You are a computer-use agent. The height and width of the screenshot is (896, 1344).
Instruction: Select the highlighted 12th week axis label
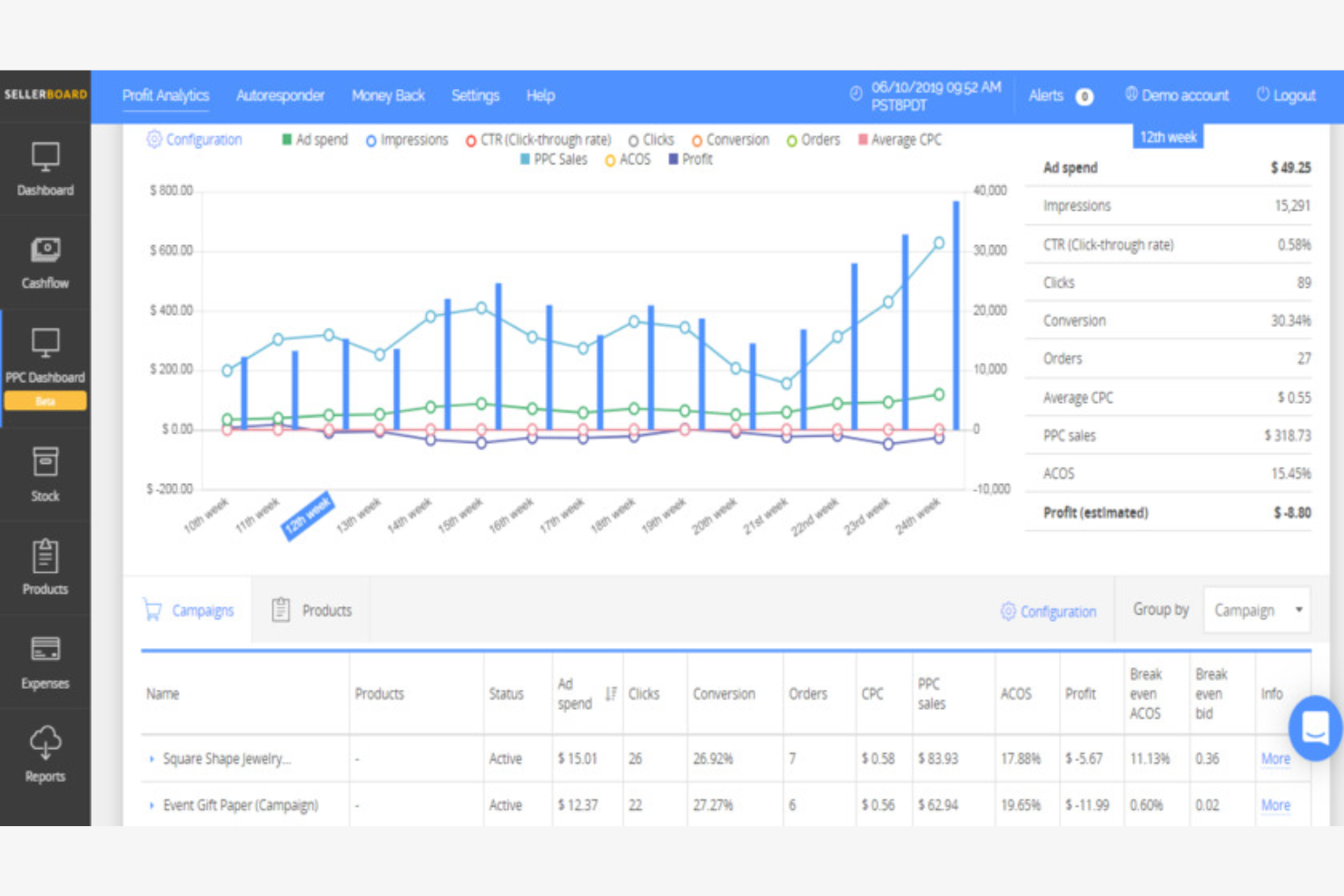pos(308,514)
